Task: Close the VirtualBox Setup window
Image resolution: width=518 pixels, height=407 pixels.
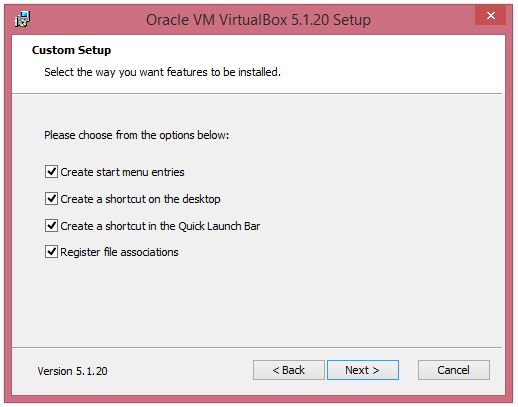Action: pyautogui.click(x=490, y=15)
